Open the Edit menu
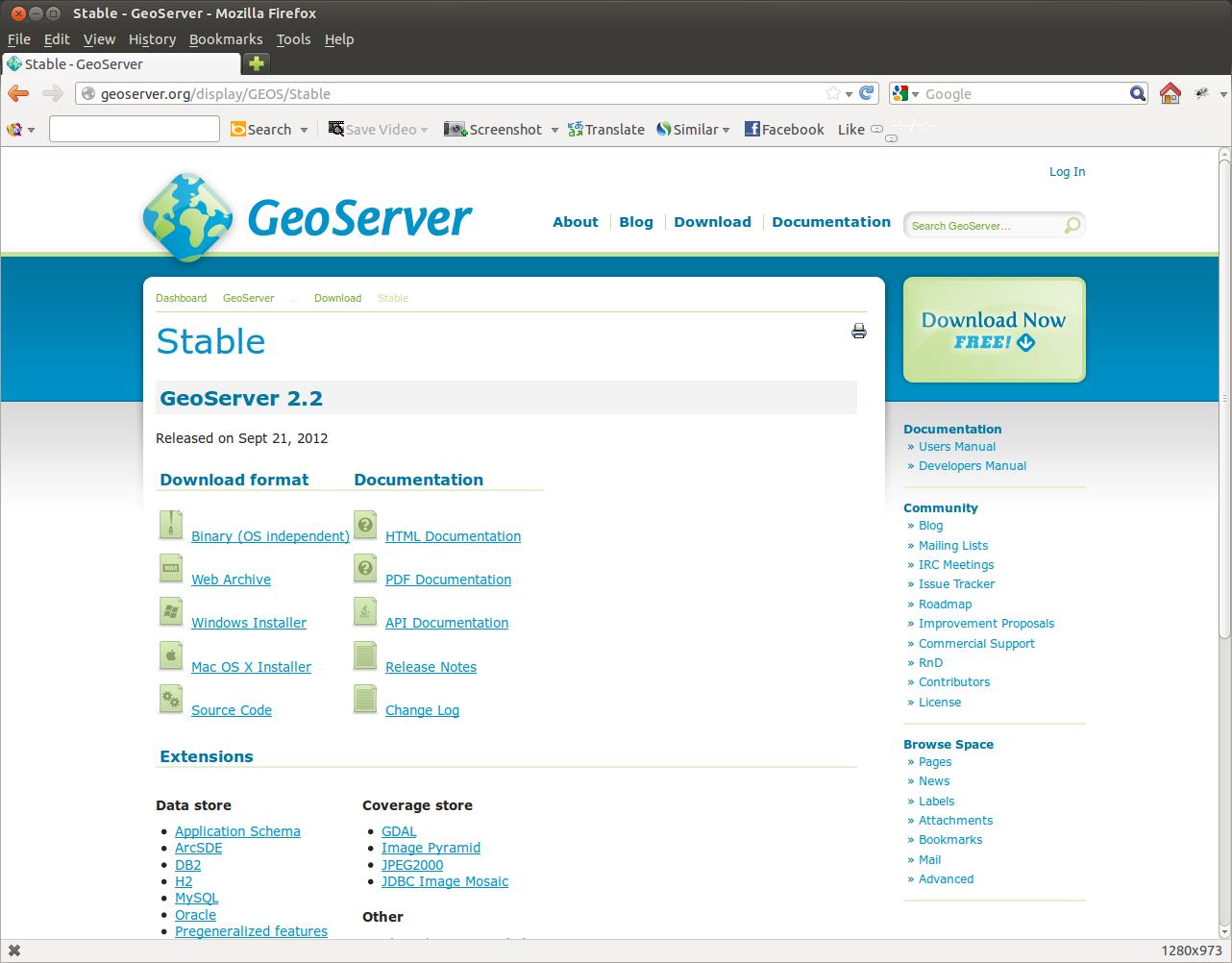1232x963 pixels. (57, 39)
